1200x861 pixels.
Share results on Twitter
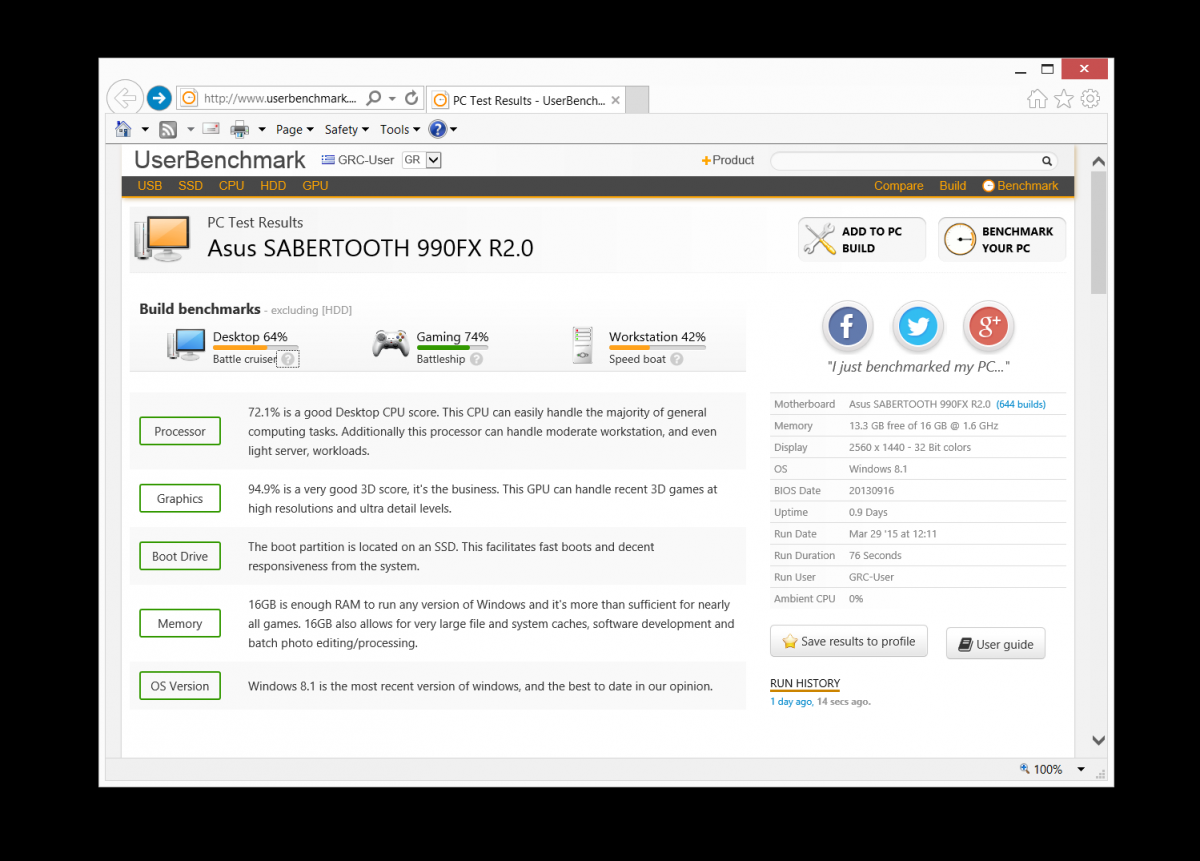point(918,326)
